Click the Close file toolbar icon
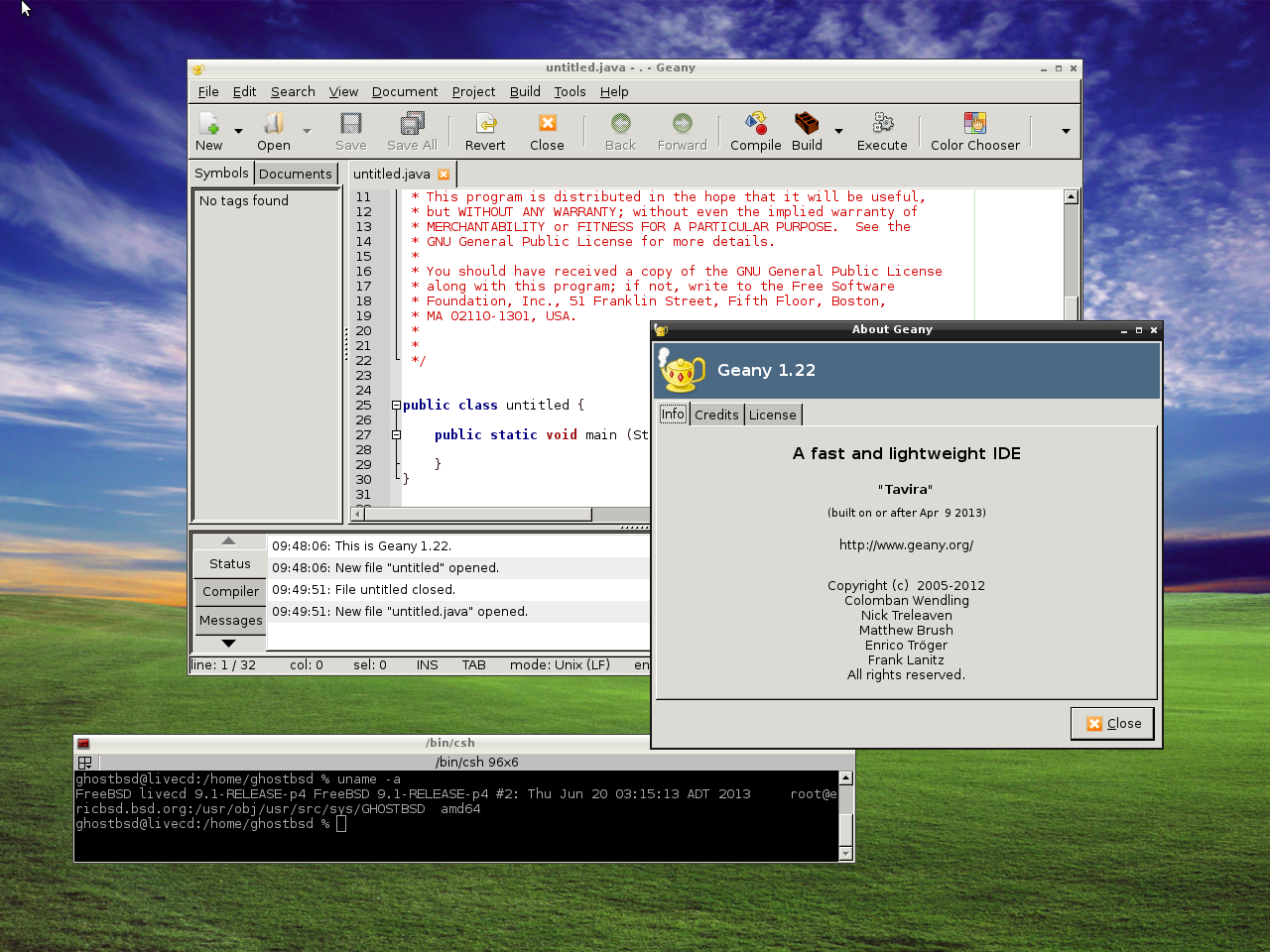This screenshot has width=1270, height=952. point(547,123)
